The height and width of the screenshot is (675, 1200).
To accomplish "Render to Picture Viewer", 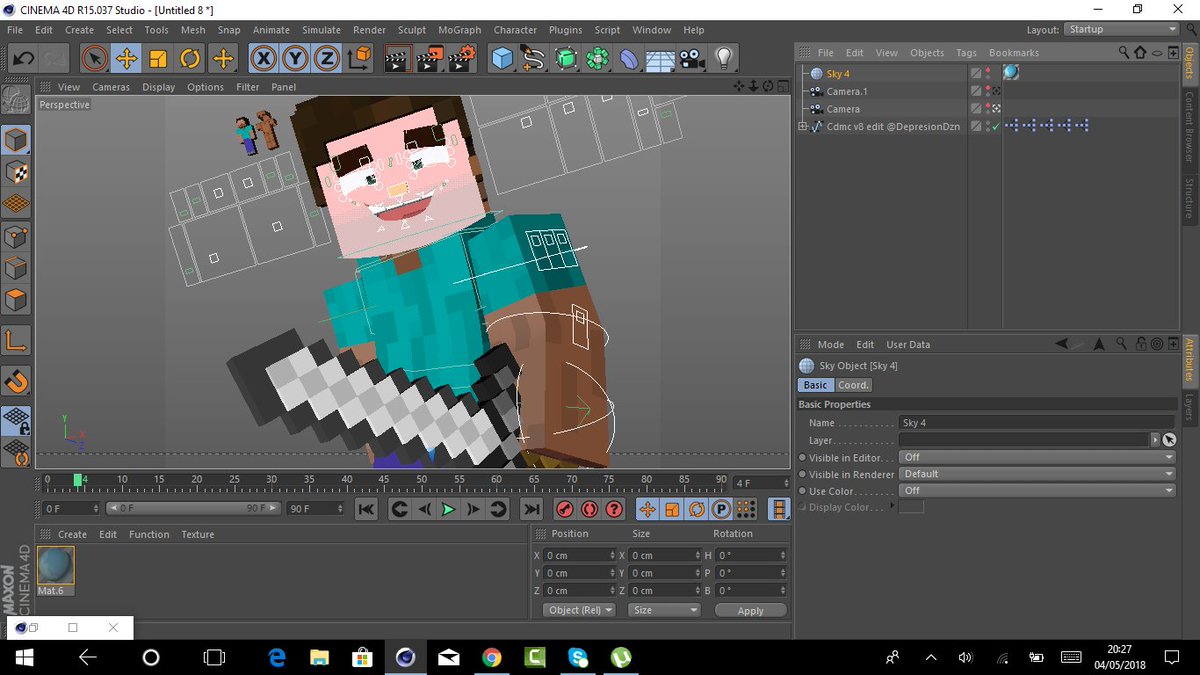I will (430, 58).
